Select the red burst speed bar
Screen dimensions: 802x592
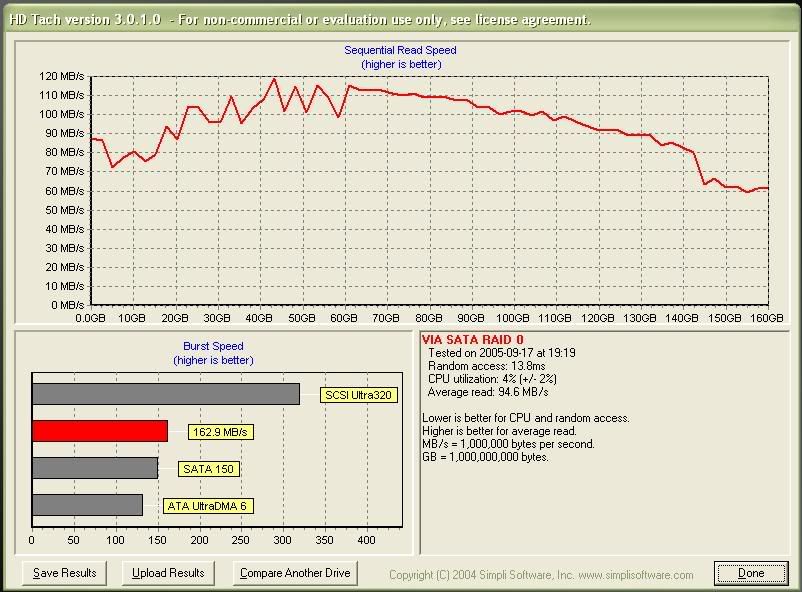coord(99,431)
